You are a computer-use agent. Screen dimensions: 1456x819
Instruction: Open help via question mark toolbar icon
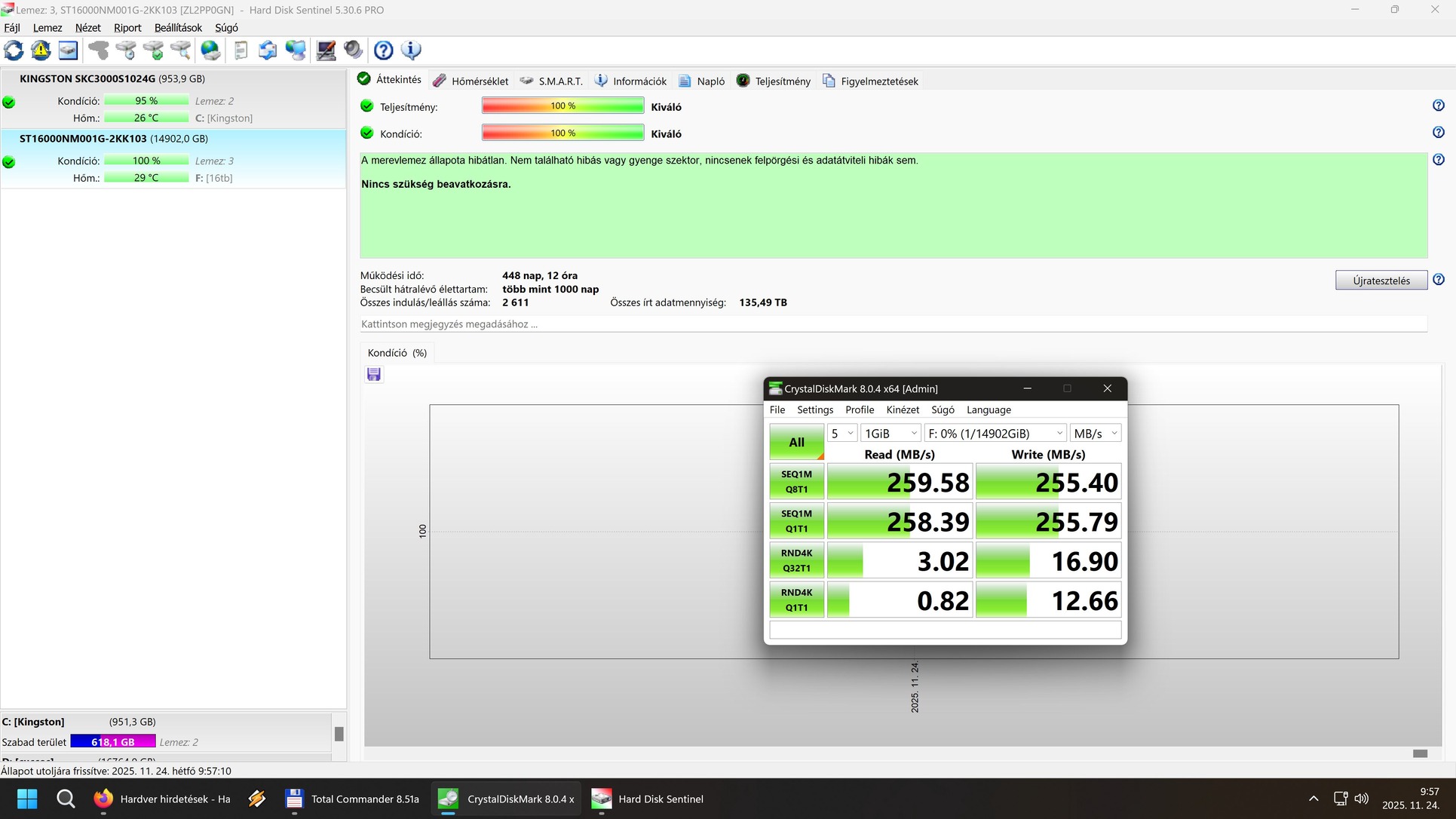coord(383,51)
